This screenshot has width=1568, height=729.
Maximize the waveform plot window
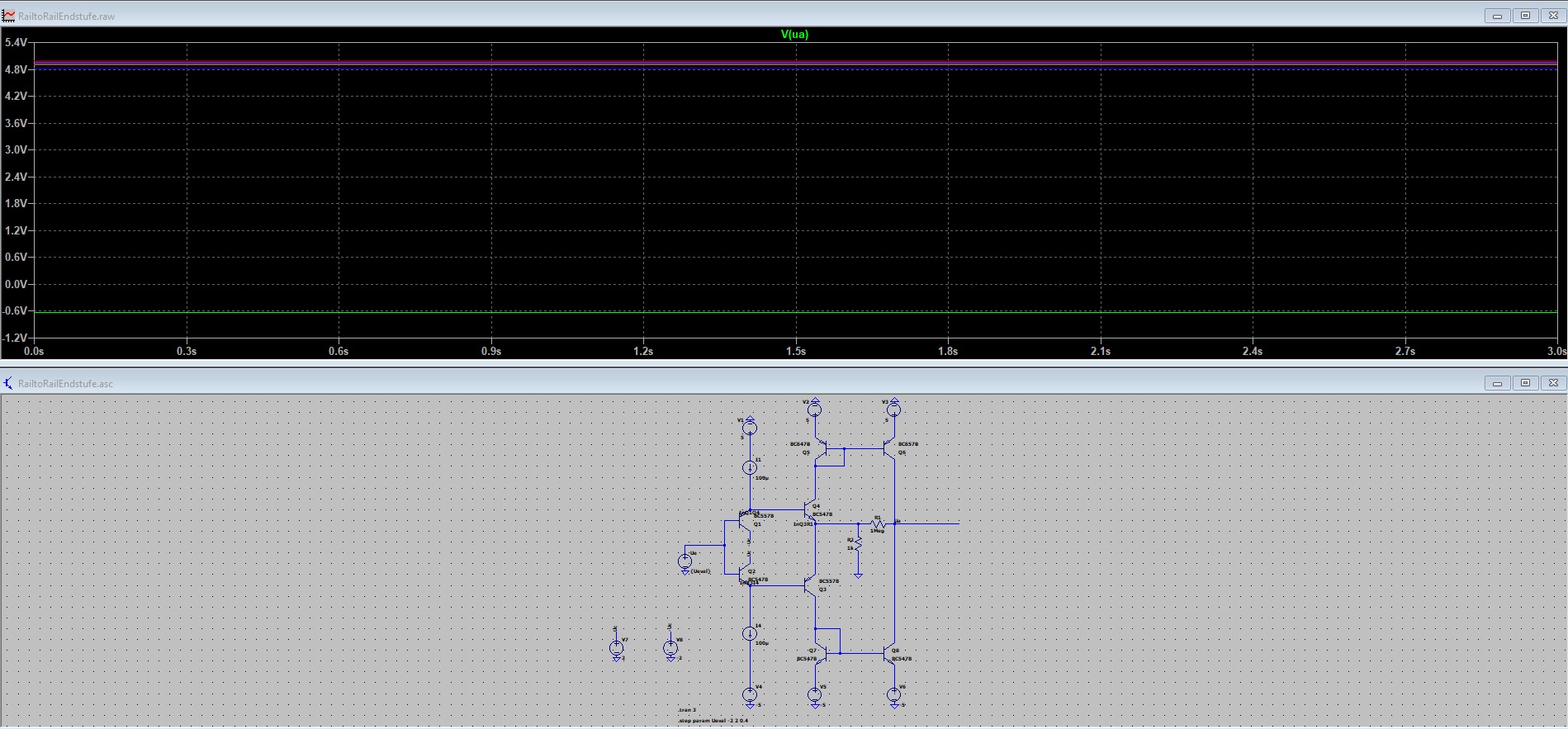coord(1525,16)
